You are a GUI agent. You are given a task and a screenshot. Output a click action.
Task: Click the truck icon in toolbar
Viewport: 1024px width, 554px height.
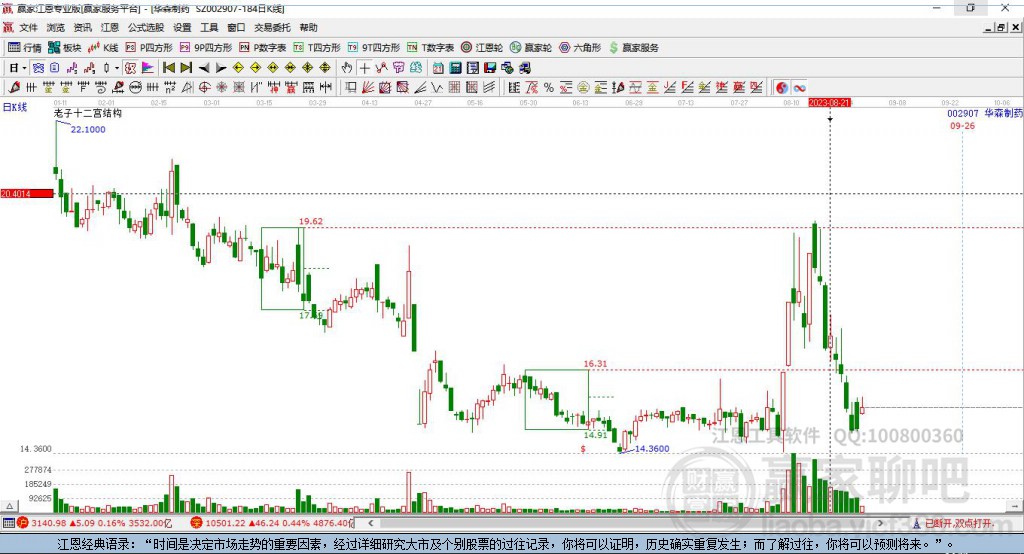coord(524,68)
